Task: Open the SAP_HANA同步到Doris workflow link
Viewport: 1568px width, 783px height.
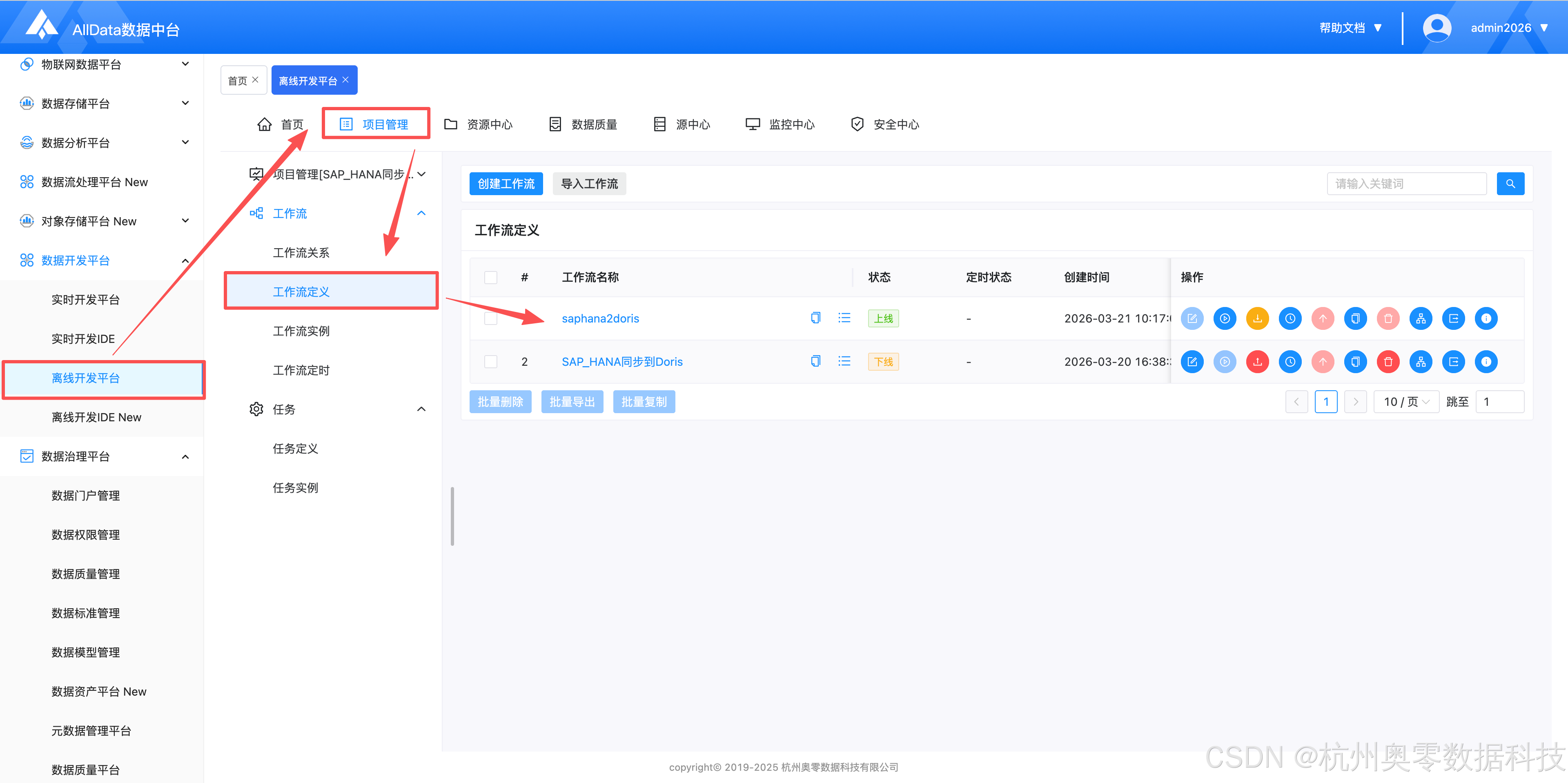Action: pos(622,361)
